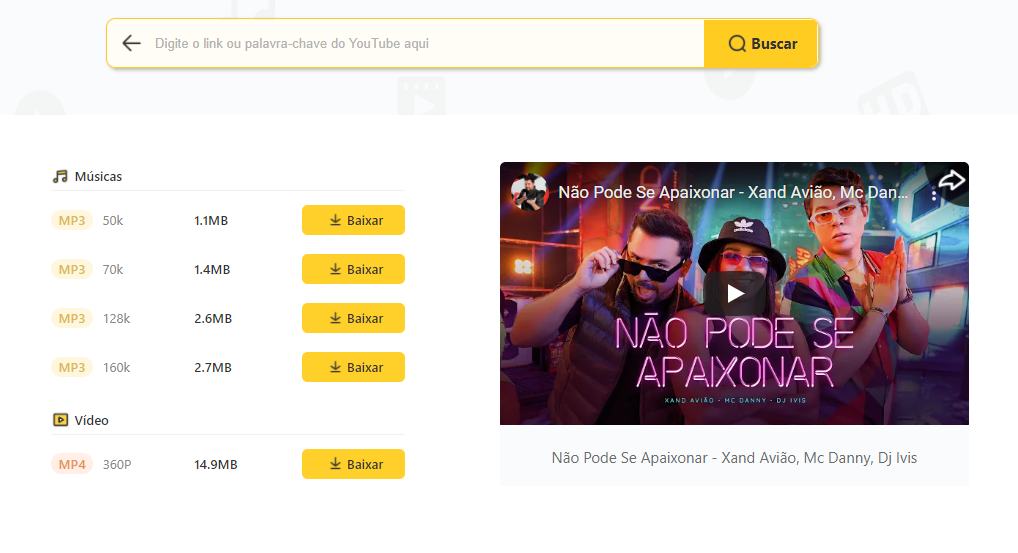The image size is (1018, 553).
Task: Open the video title link in the player
Action: pyautogui.click(x=733, y=192)
